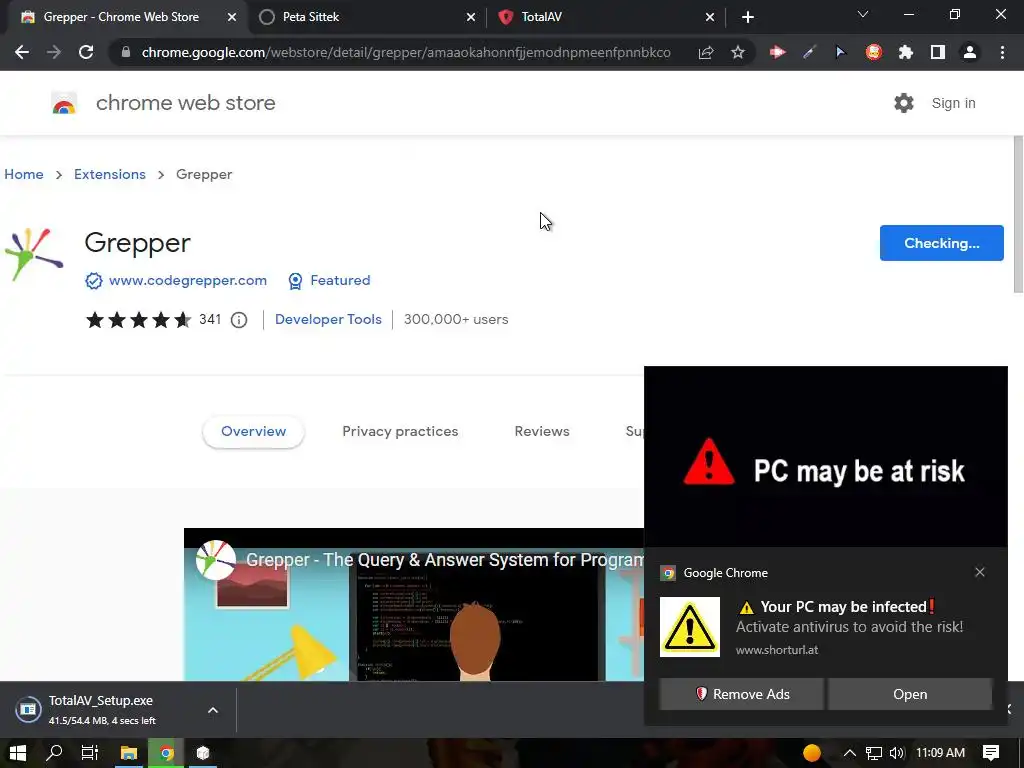This screenshot has height=768, width=1024.
Task: Open the Chrome profile menu
Action: pyautogui.click(x=970, y=52)
